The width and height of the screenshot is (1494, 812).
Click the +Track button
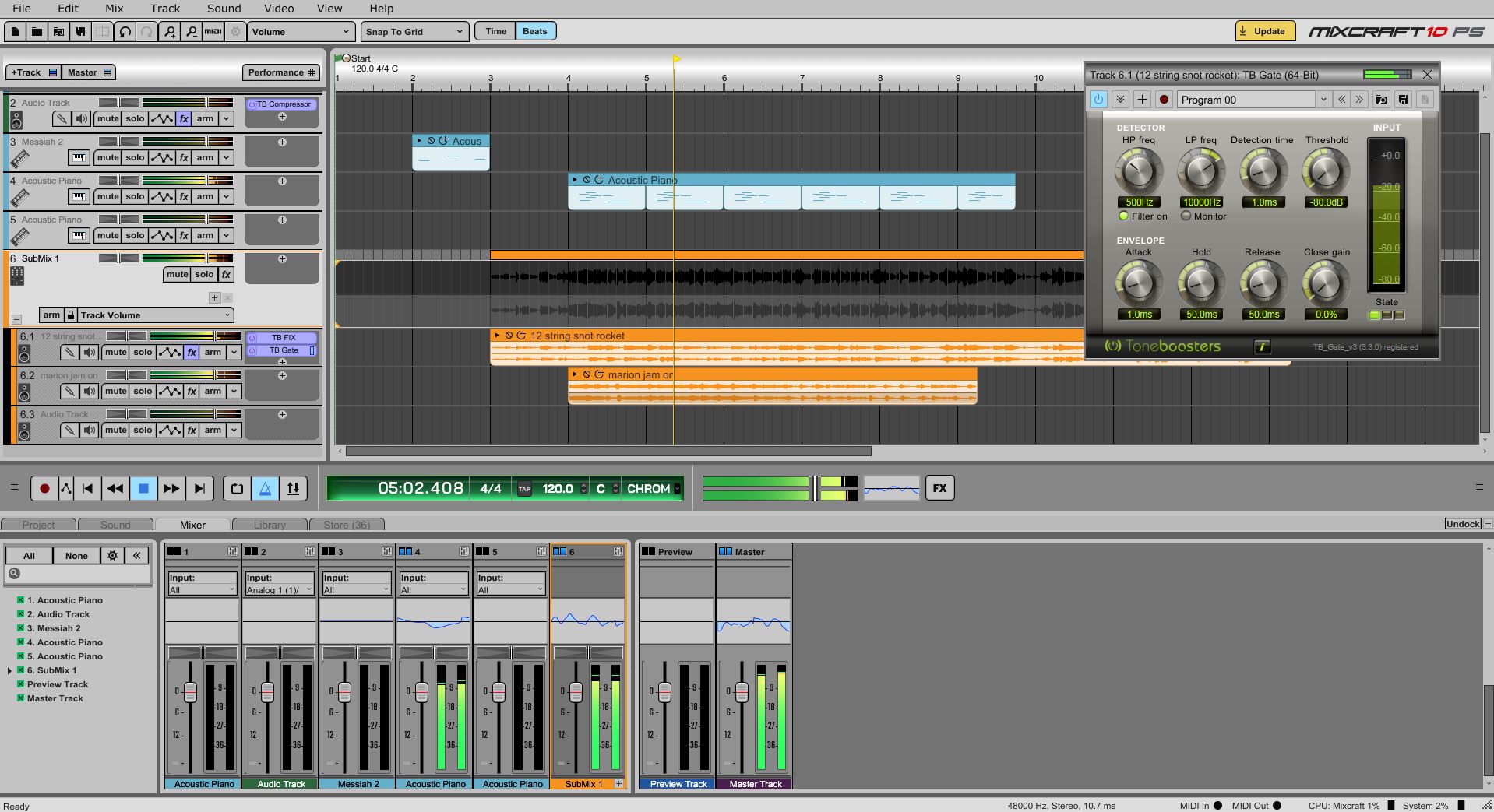[x=33, y=72]
